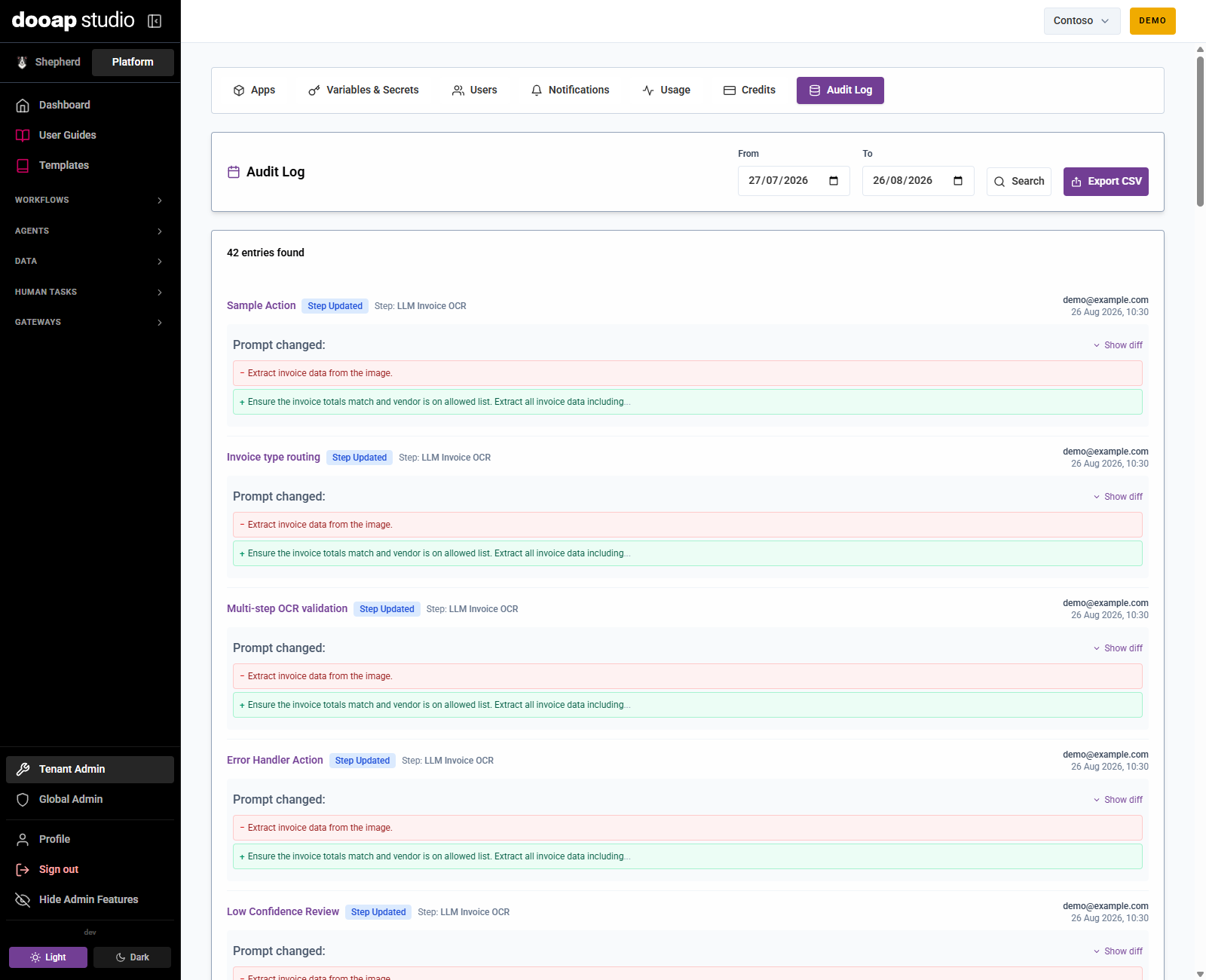
Task: Show diff for Error Handler Action entry
Action: tap(1118, 800)
